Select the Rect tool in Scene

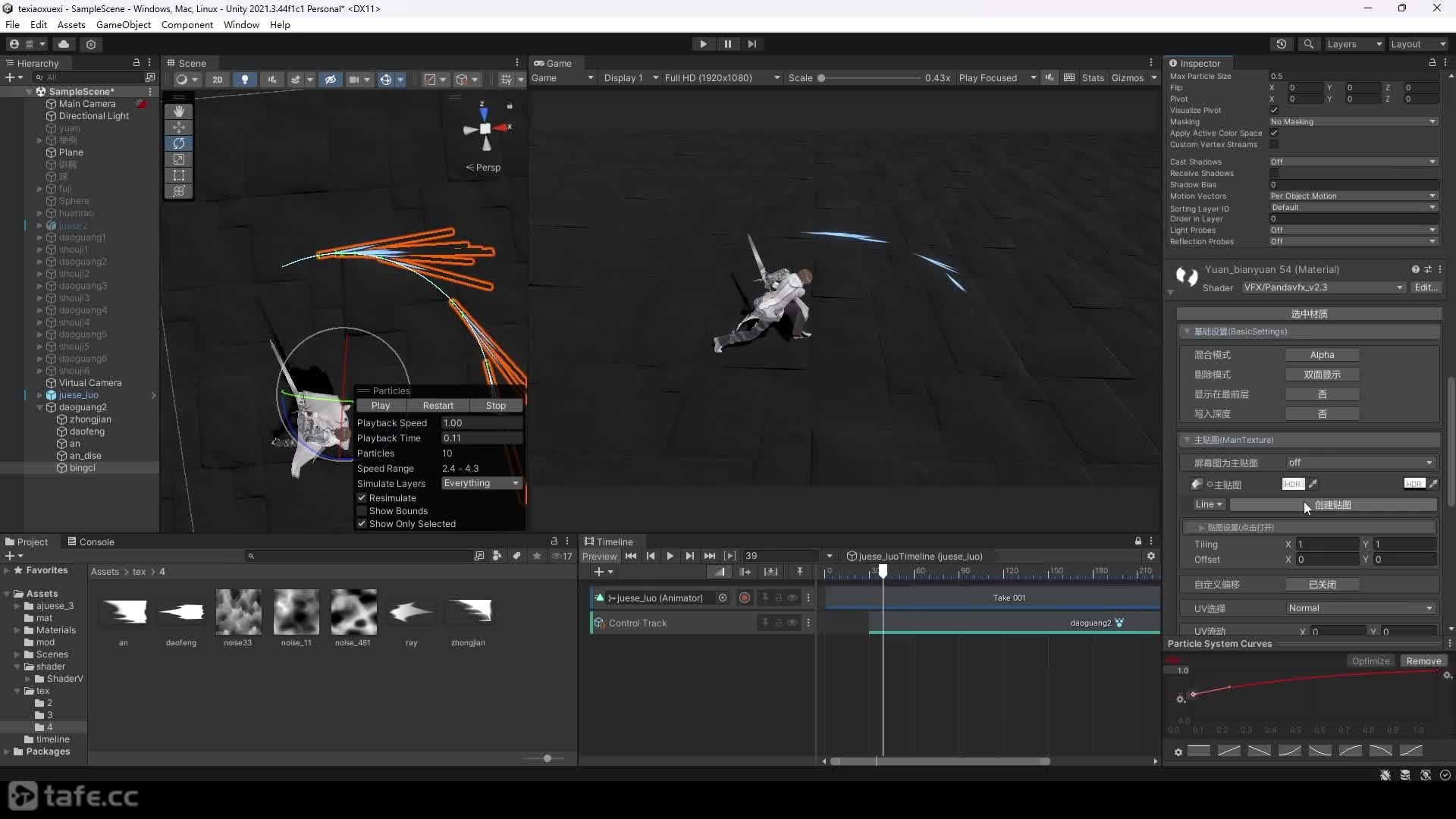pos(179,175)
